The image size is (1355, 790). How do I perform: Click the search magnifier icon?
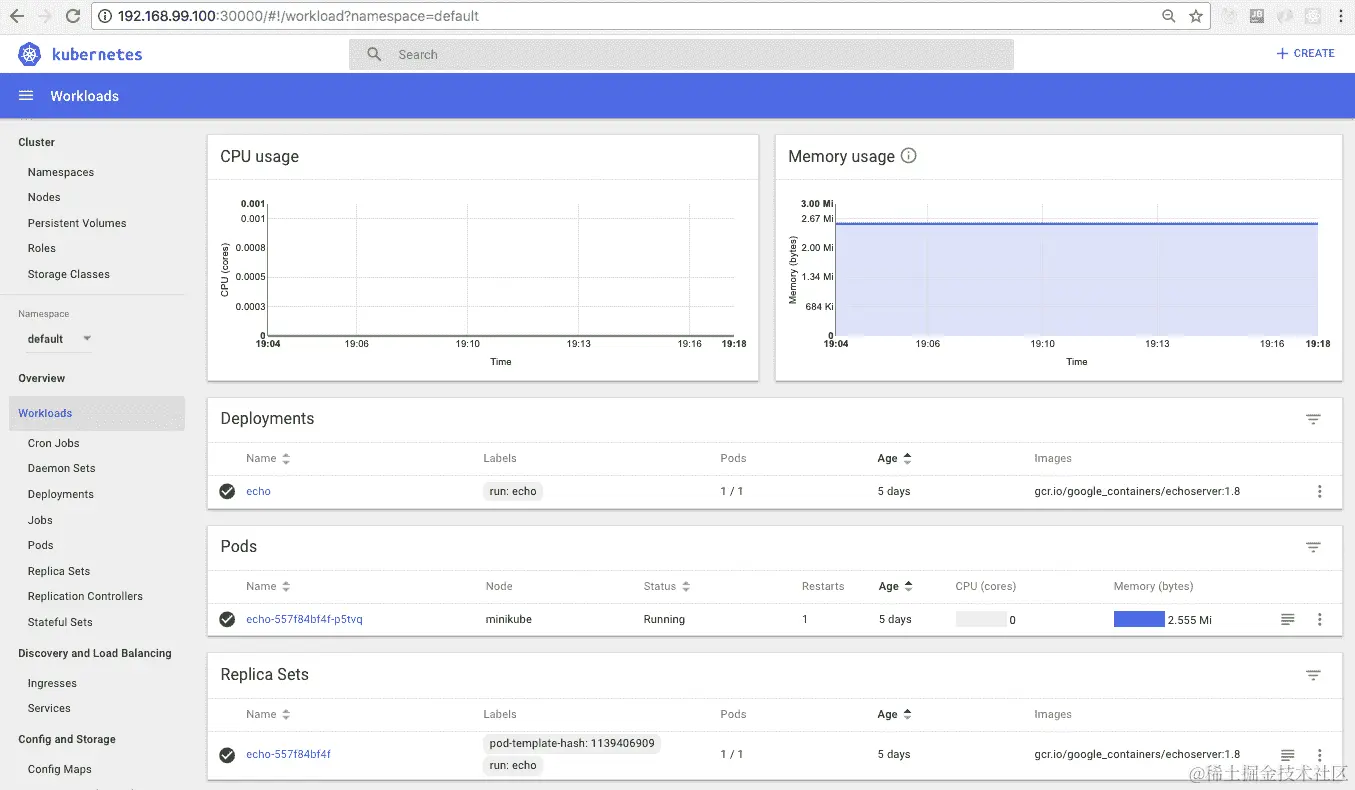(x=374, y=54)
